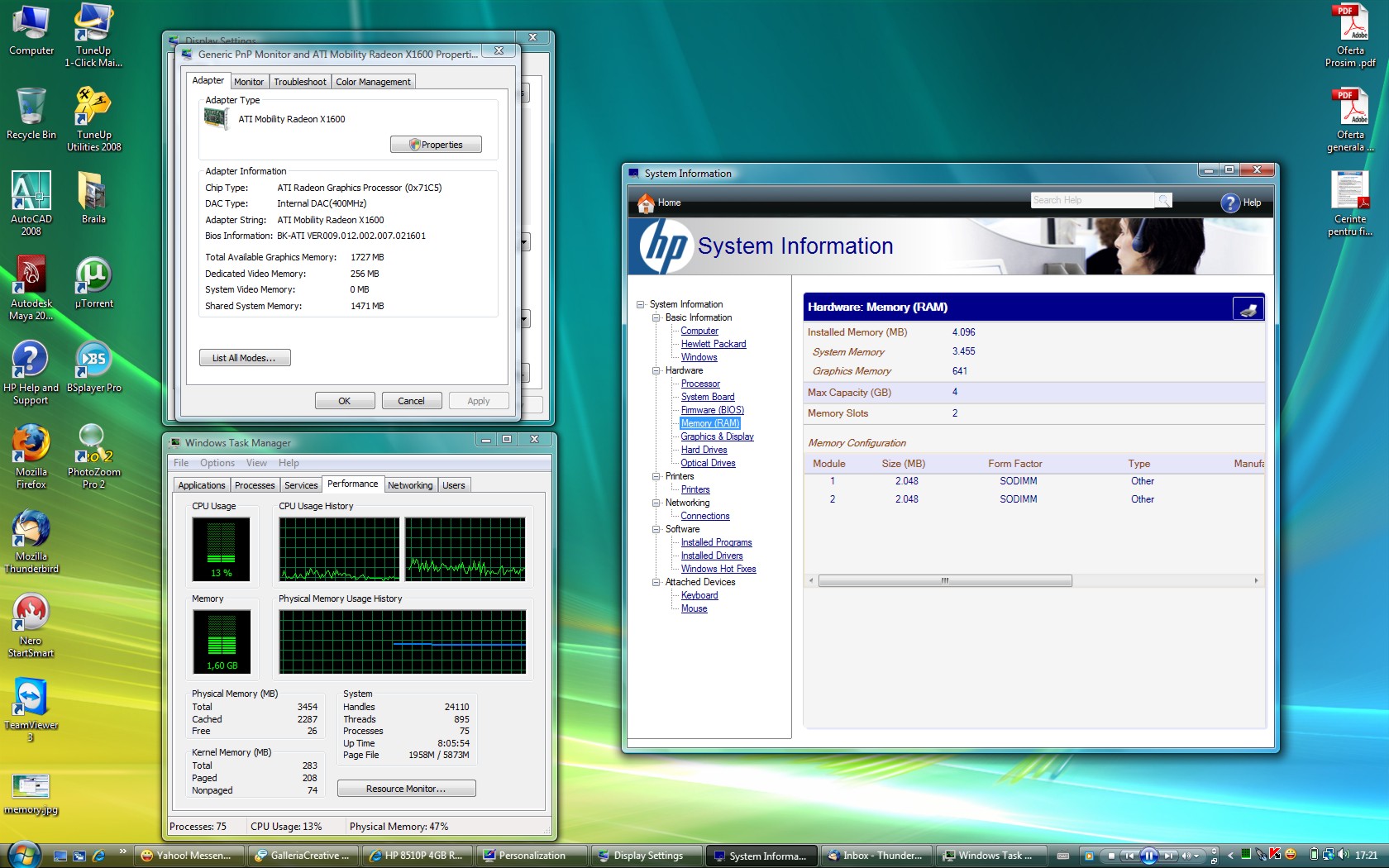Image resolution: width=1389 pixels, height=868 pixels.
Task: Switch to the Monitor tab
Action: (x=249, y=82)
